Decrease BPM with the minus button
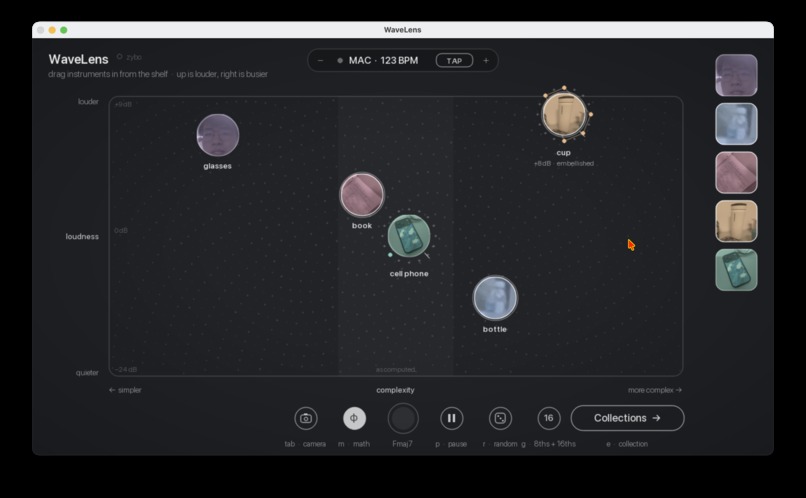This screenshot has width=806, height=498. 320,61
